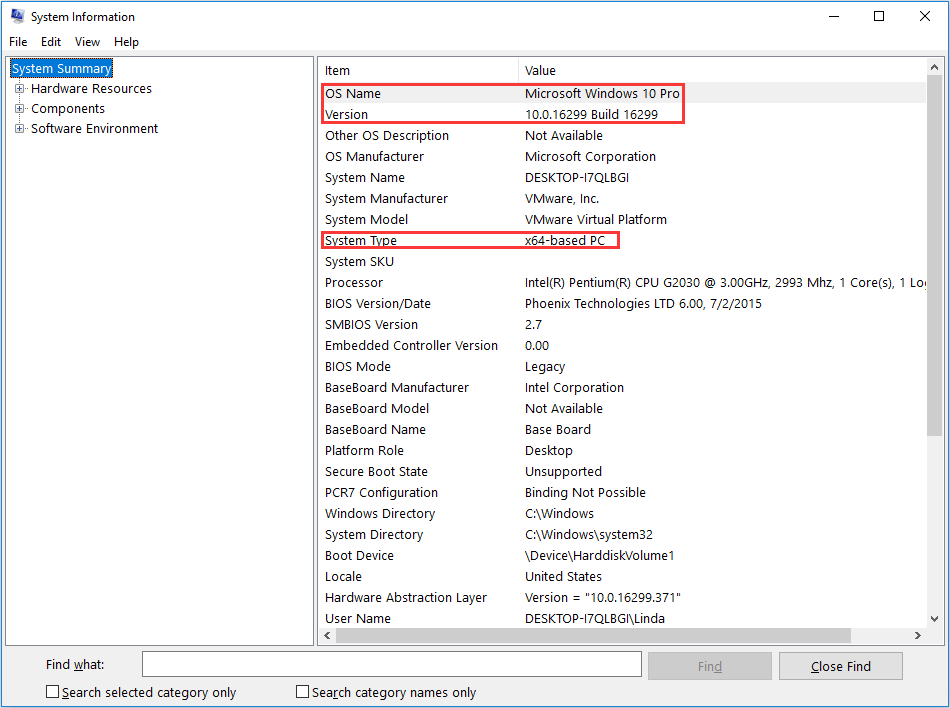Viewport: 950px width, 708px height.
Task: Select the OS Name row
Action: click(x=622, y=93)
